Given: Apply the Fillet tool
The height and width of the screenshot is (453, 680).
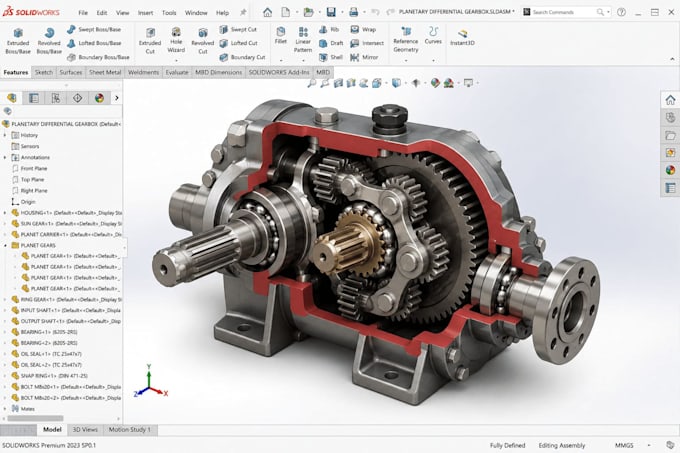Looking at the screenshot, I should pyautogui.click(x=281, y=36).
